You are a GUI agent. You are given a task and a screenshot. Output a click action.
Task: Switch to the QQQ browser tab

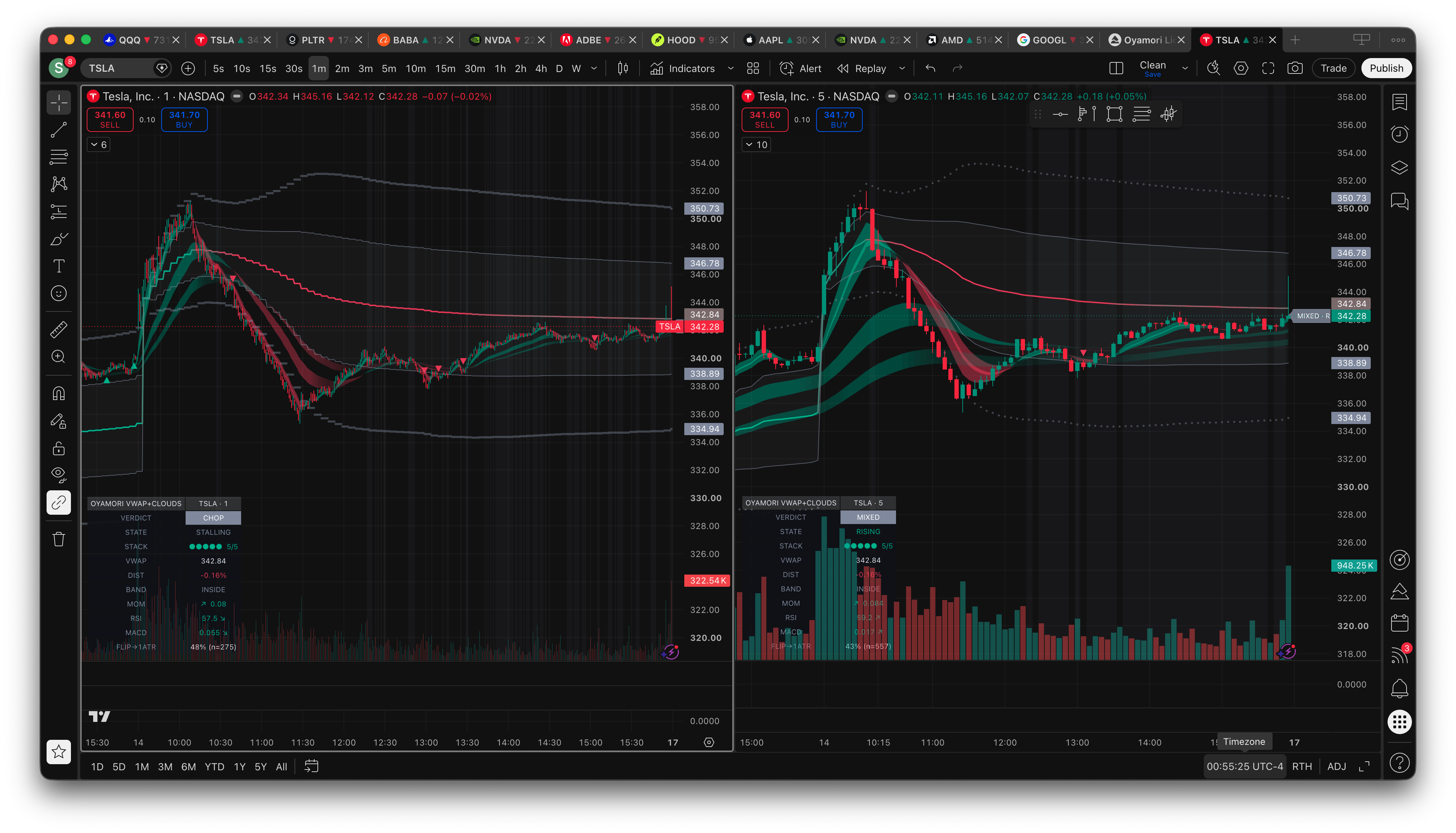141,39
